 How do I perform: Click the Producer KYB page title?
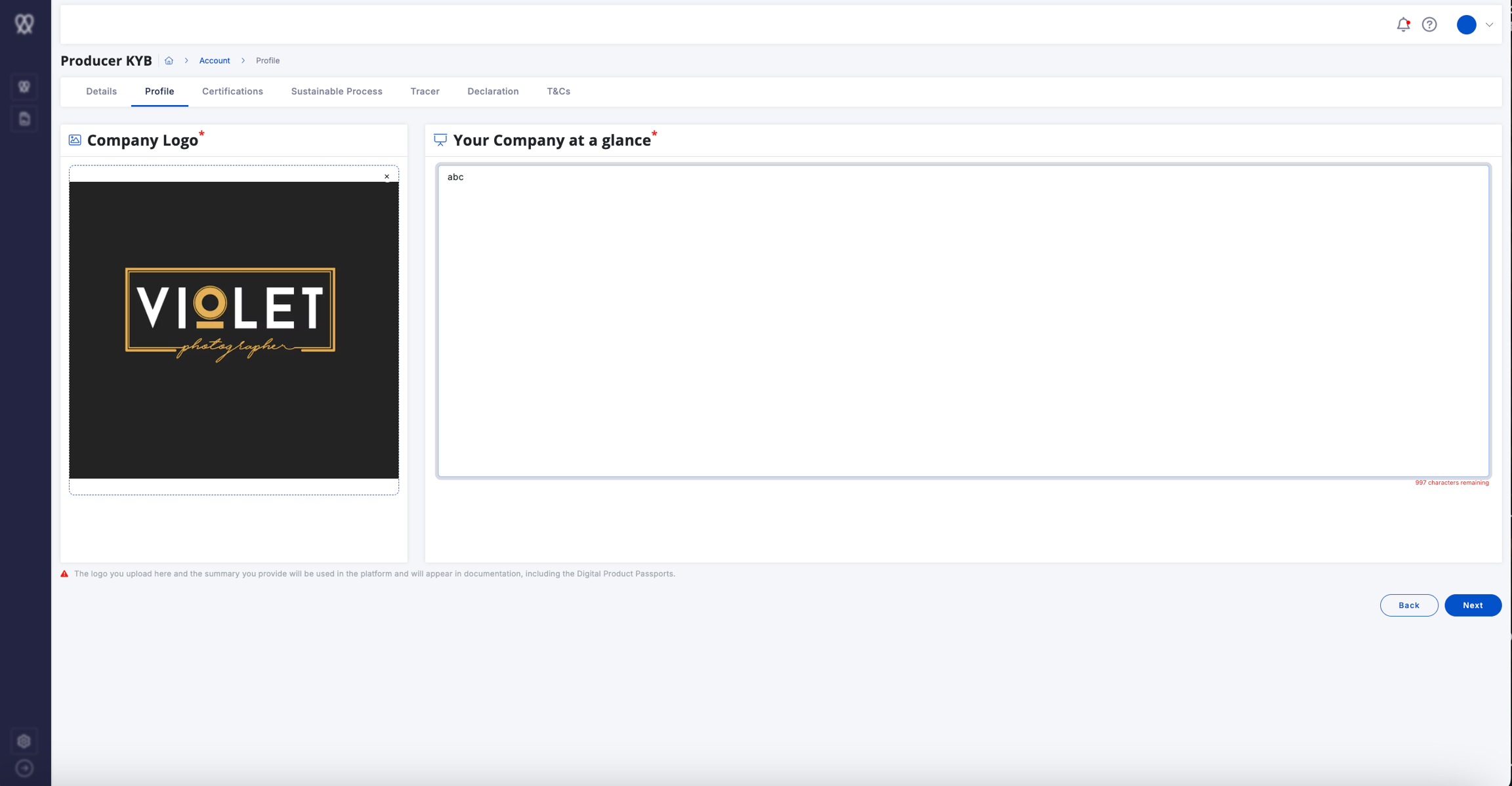click(x=106, y=60)
